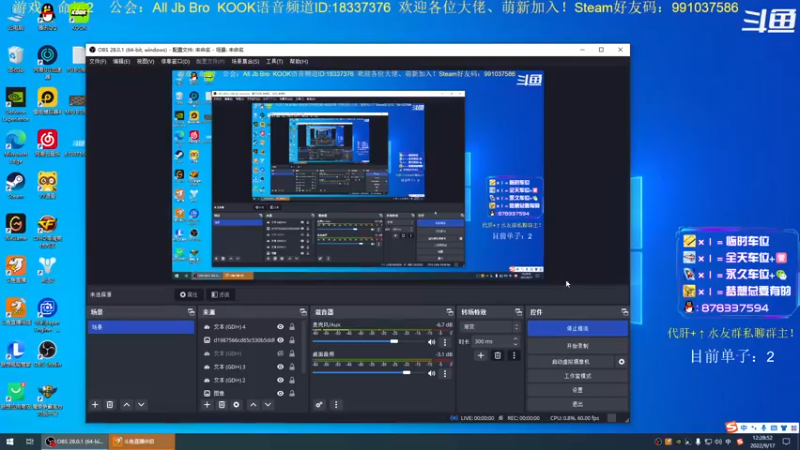Open the Recycle Bin desktop icon
800x450 pixels.
(x=15, y=59)
